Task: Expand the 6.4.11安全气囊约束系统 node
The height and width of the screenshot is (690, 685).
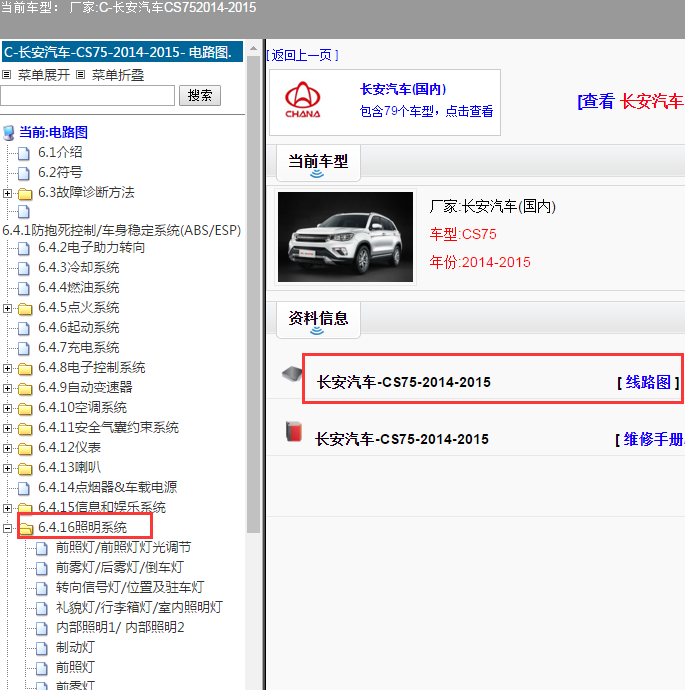Action: [x=7, y=428]
